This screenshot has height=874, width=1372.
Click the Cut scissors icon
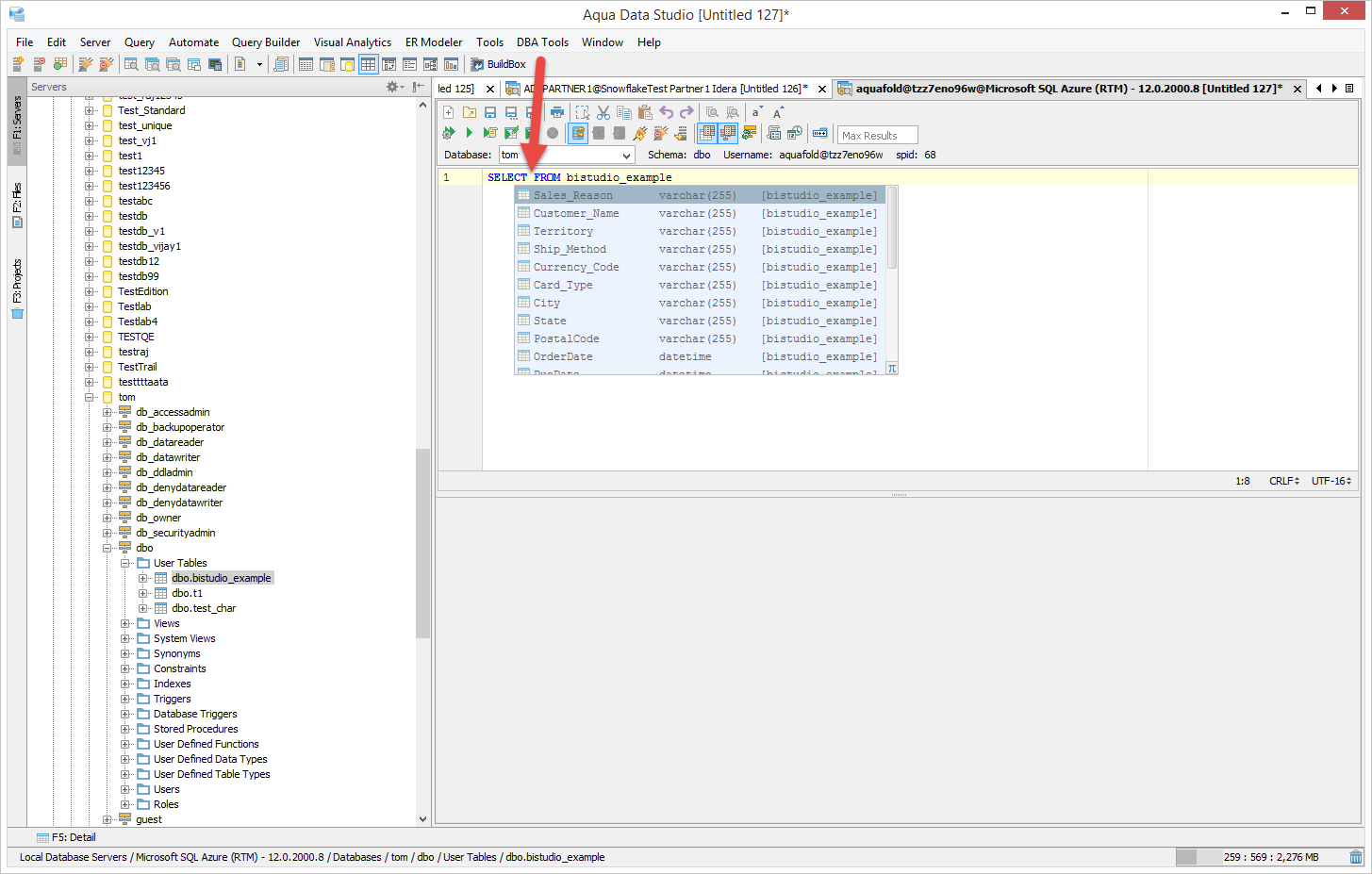tap(603, 112)
